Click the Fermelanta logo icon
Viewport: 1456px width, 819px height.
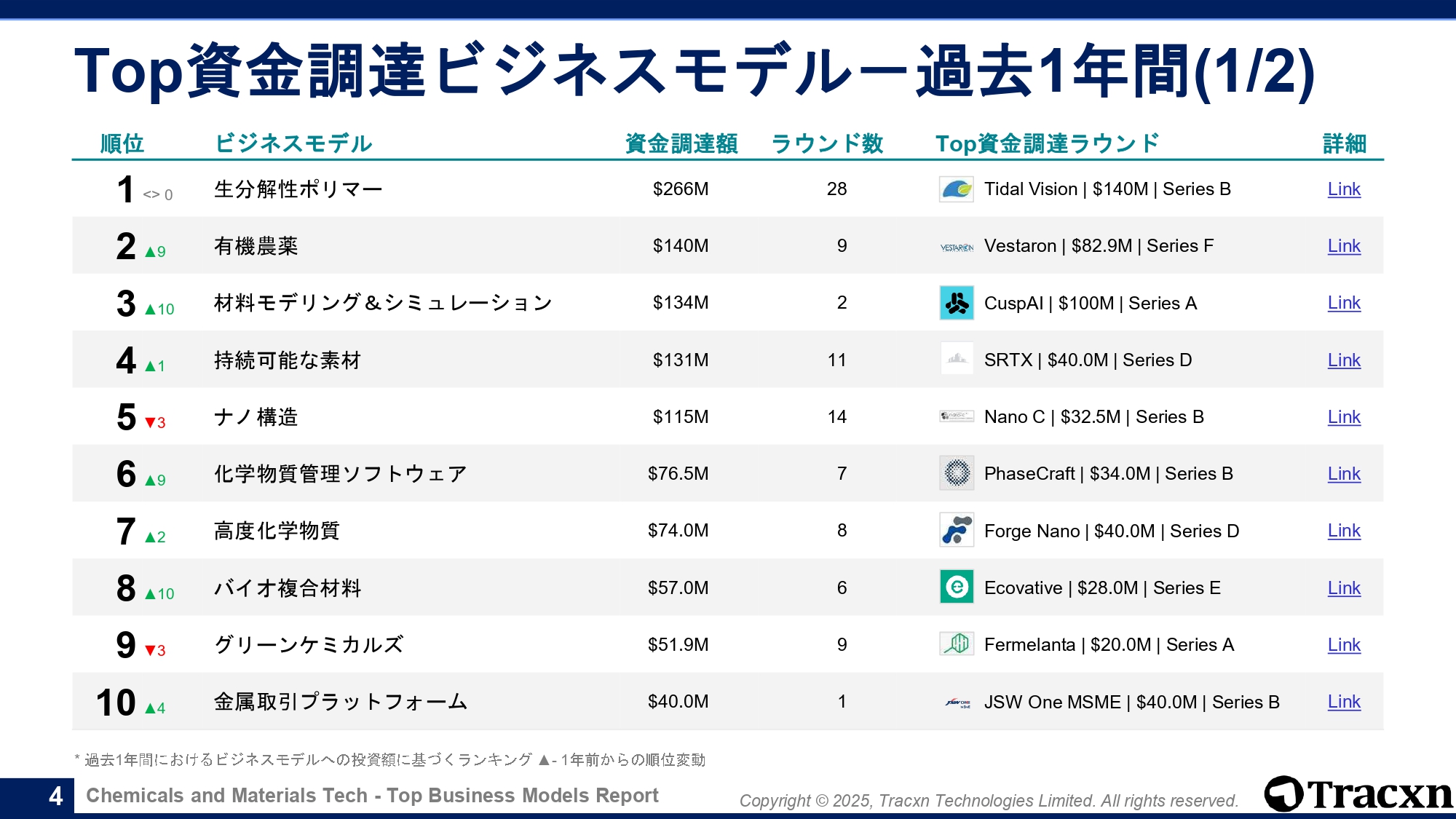click(x=957, y=644)
